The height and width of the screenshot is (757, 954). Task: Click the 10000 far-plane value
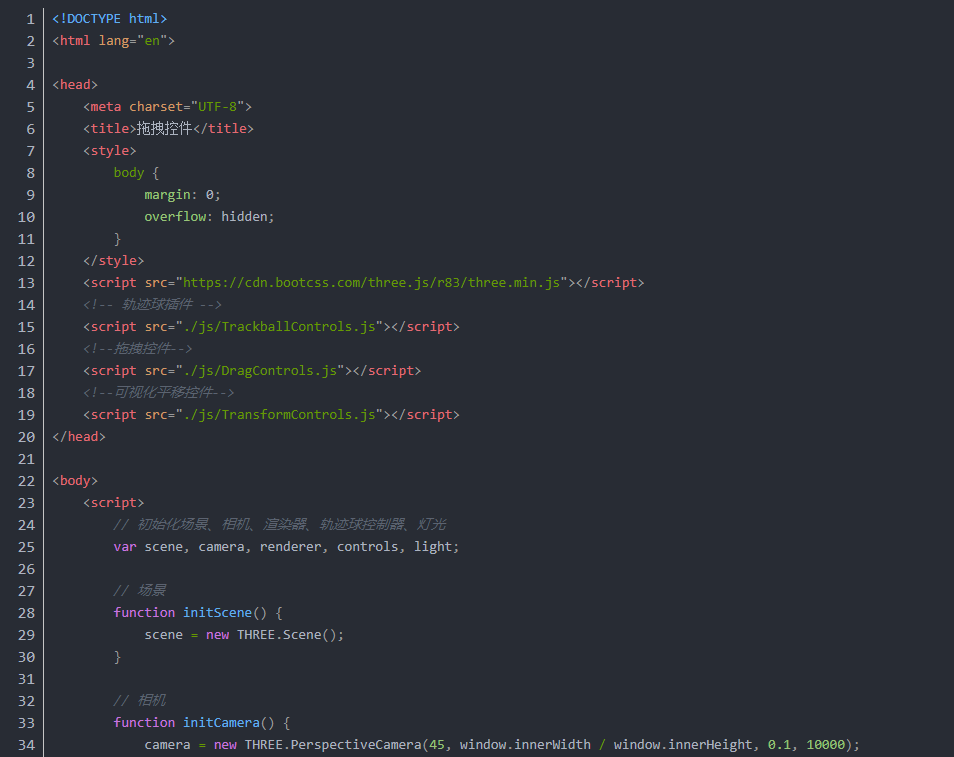[826, 744]
